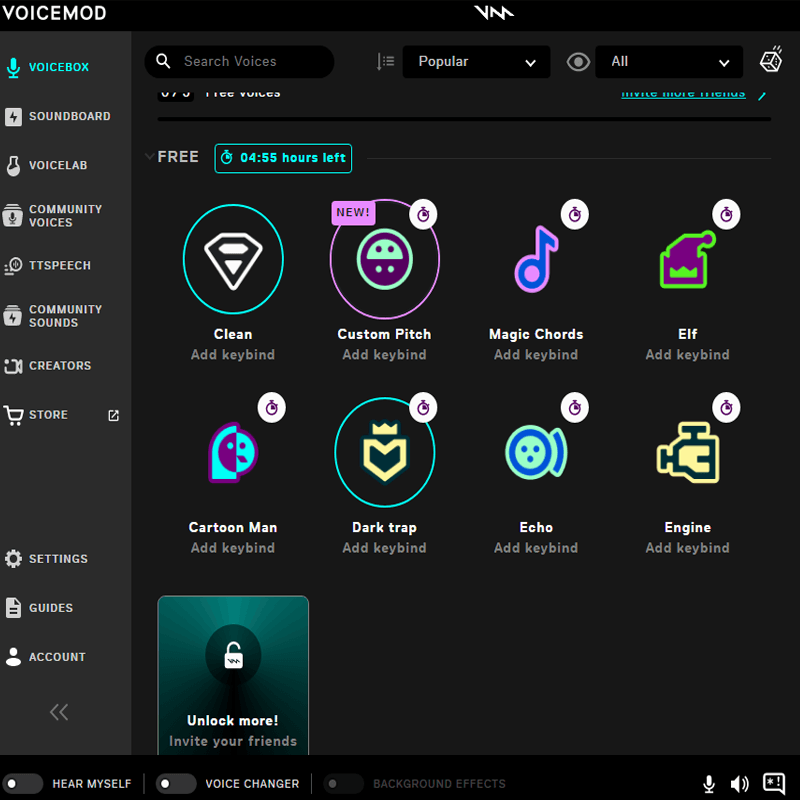Mute the microphone in bottom bar
The width and height of the screenshot is (800, 800).
pyautogui.click(x=709, y=784)
